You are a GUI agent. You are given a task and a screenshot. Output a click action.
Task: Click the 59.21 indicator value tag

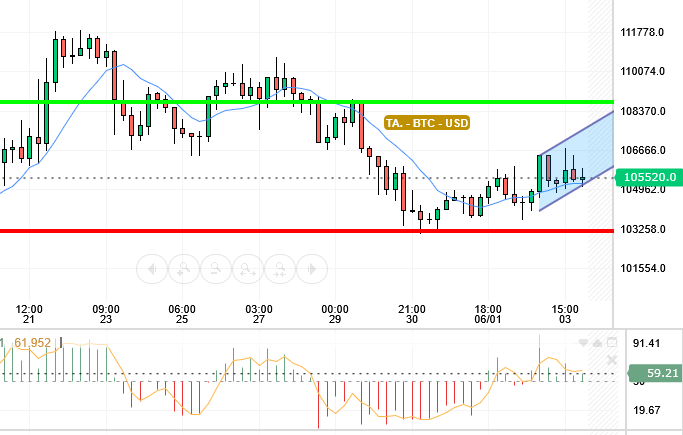(656, 373)
